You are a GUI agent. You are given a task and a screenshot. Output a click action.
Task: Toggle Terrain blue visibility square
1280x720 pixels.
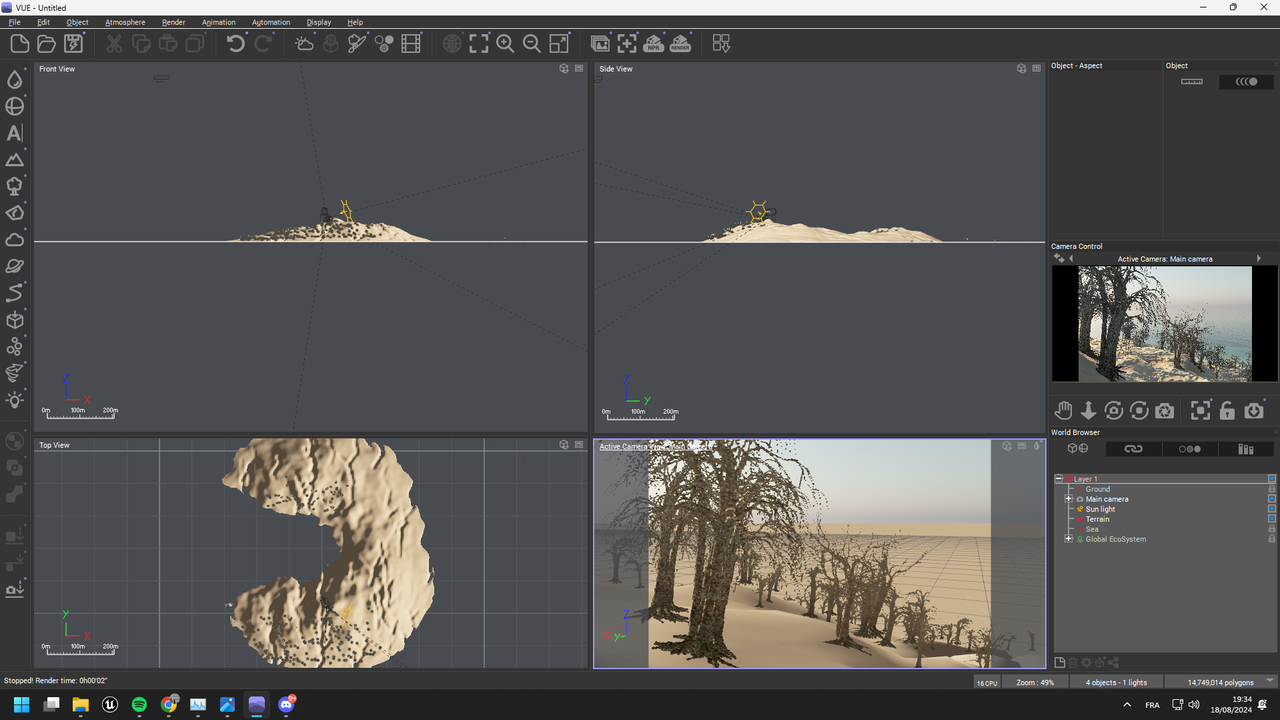tap(1272, 519)
